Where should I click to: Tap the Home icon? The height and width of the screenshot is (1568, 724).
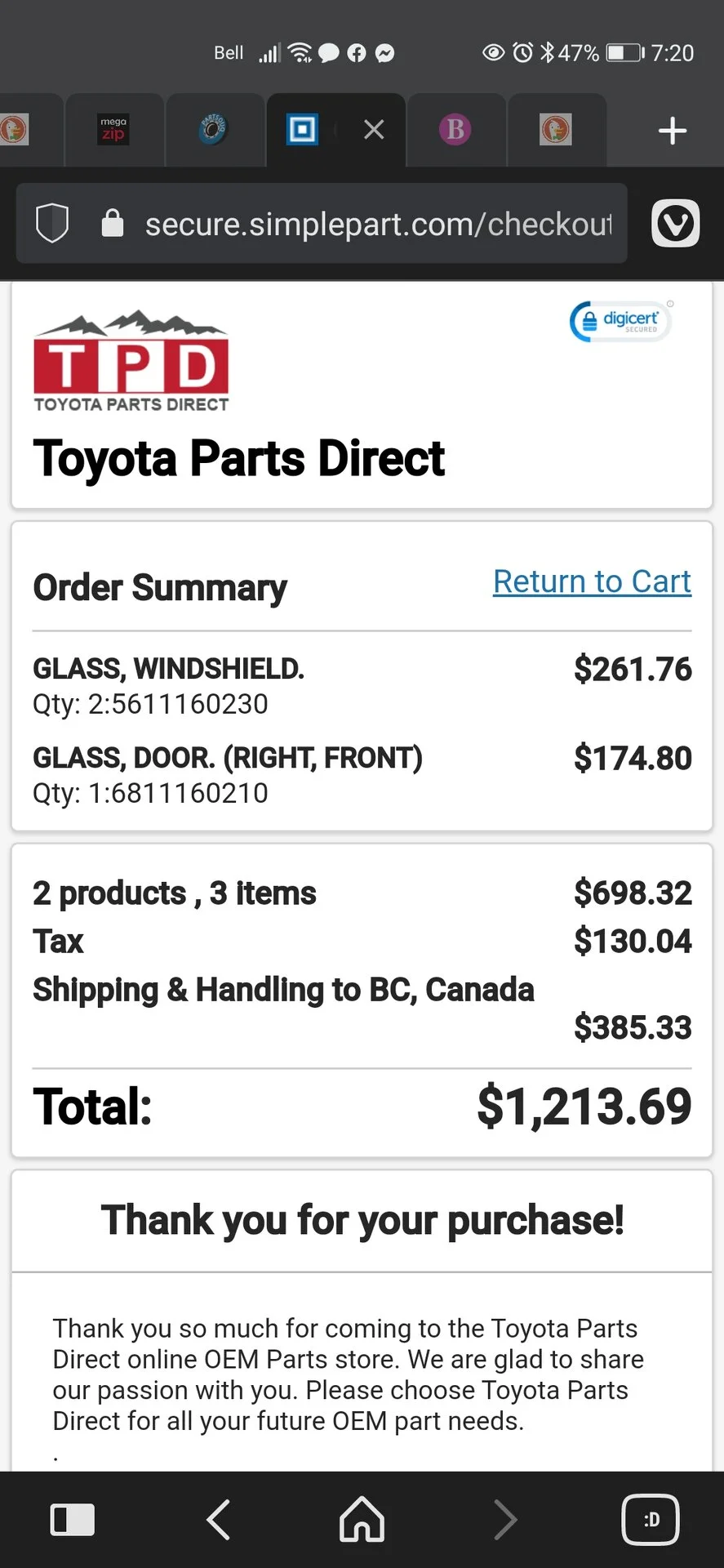point(362,1520)
